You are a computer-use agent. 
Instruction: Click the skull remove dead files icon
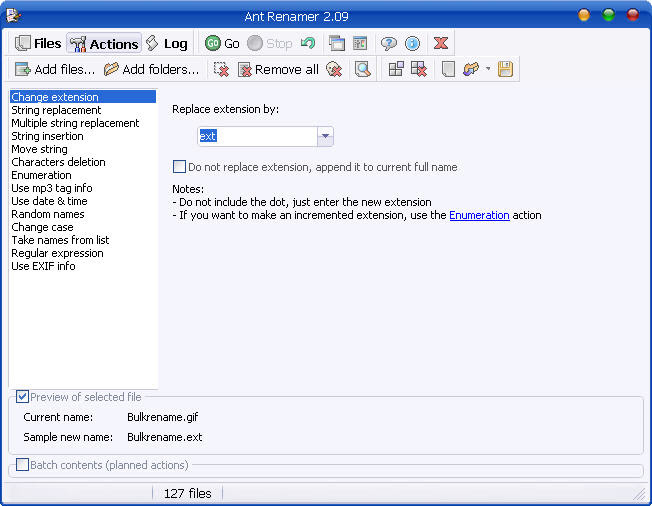pos(334,69)
